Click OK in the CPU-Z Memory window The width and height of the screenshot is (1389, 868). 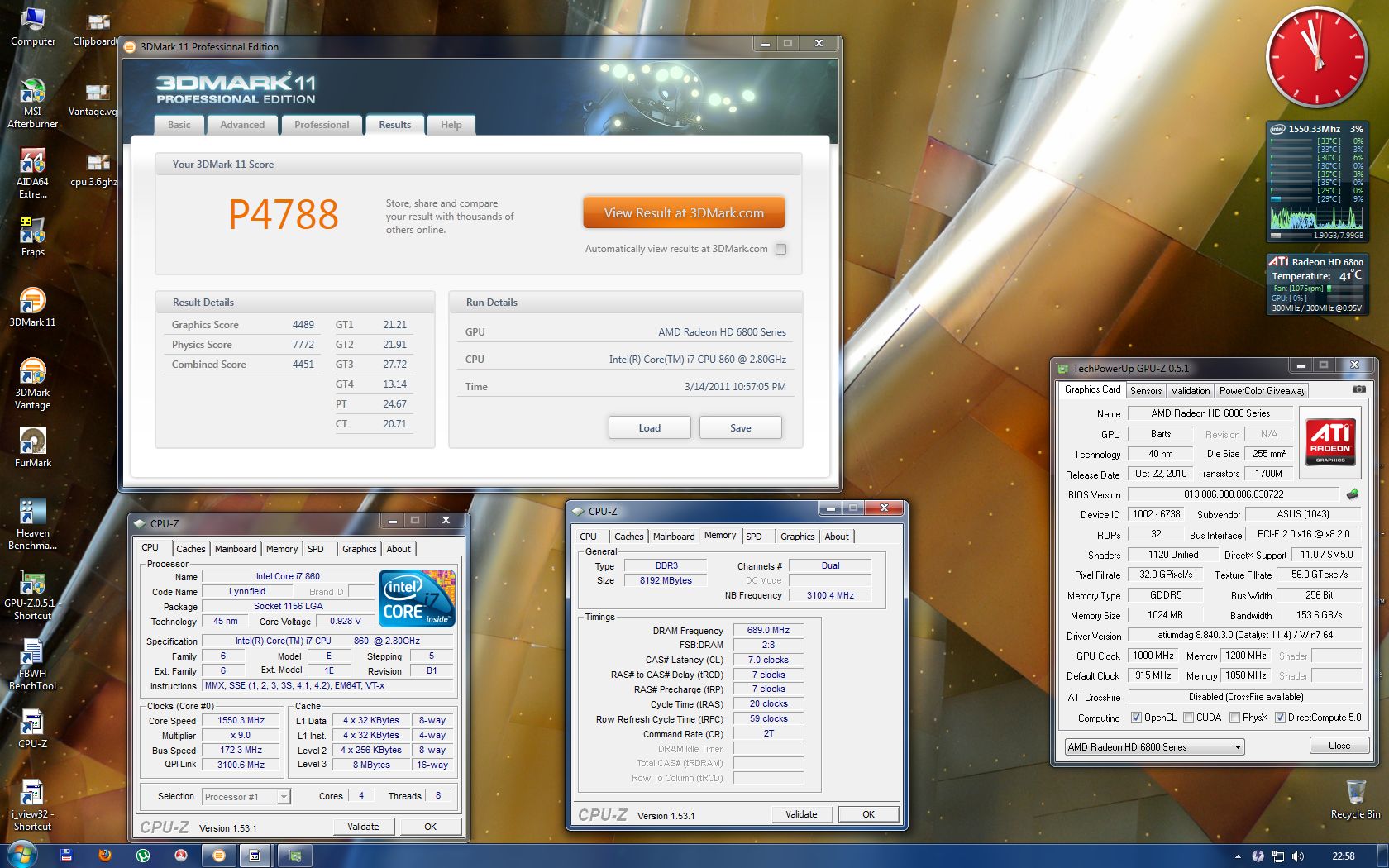pyautogui.click(x=868, y=814)
